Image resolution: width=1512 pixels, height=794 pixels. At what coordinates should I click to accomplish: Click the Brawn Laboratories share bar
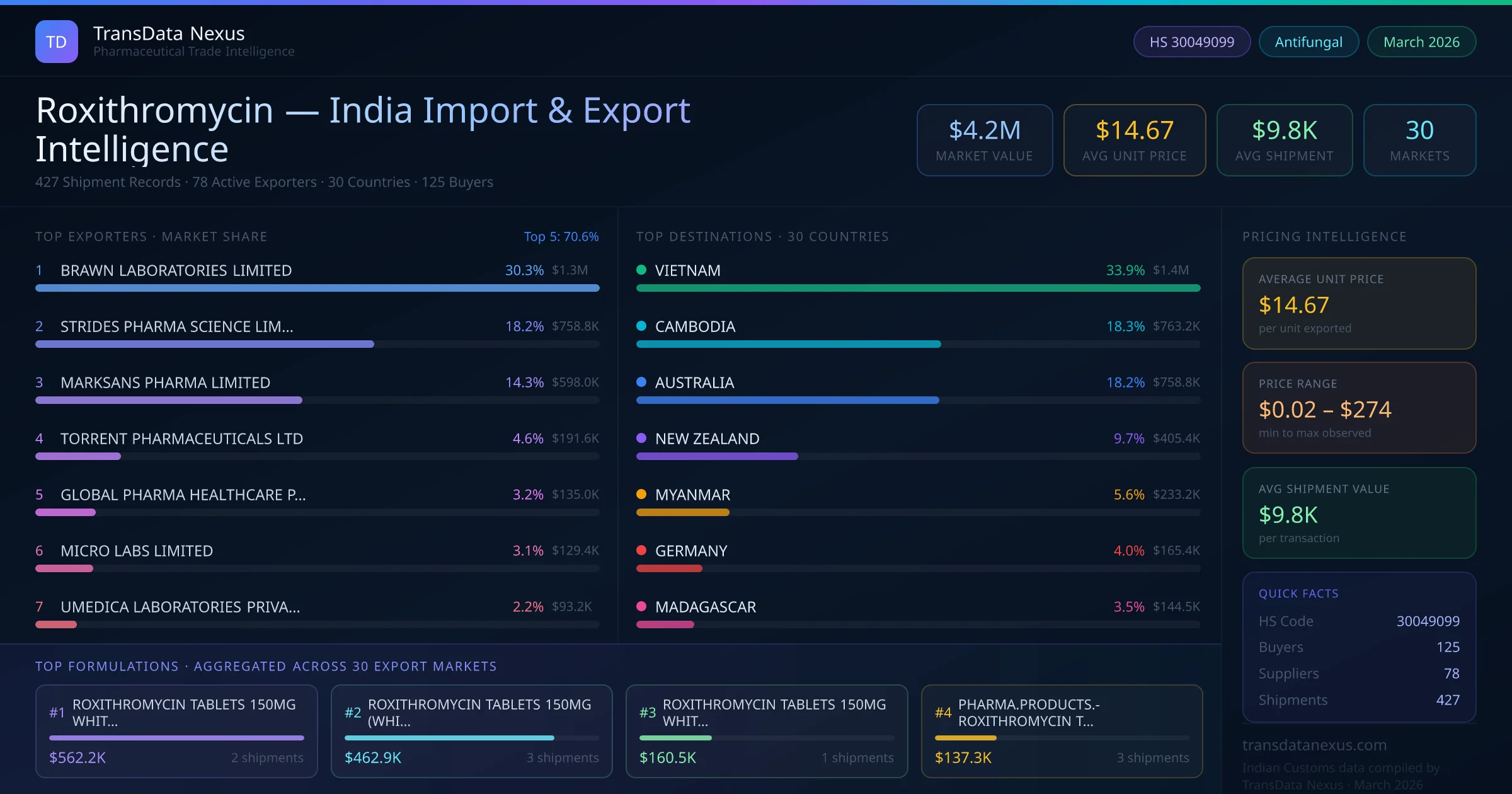click(x=317, y=288)
